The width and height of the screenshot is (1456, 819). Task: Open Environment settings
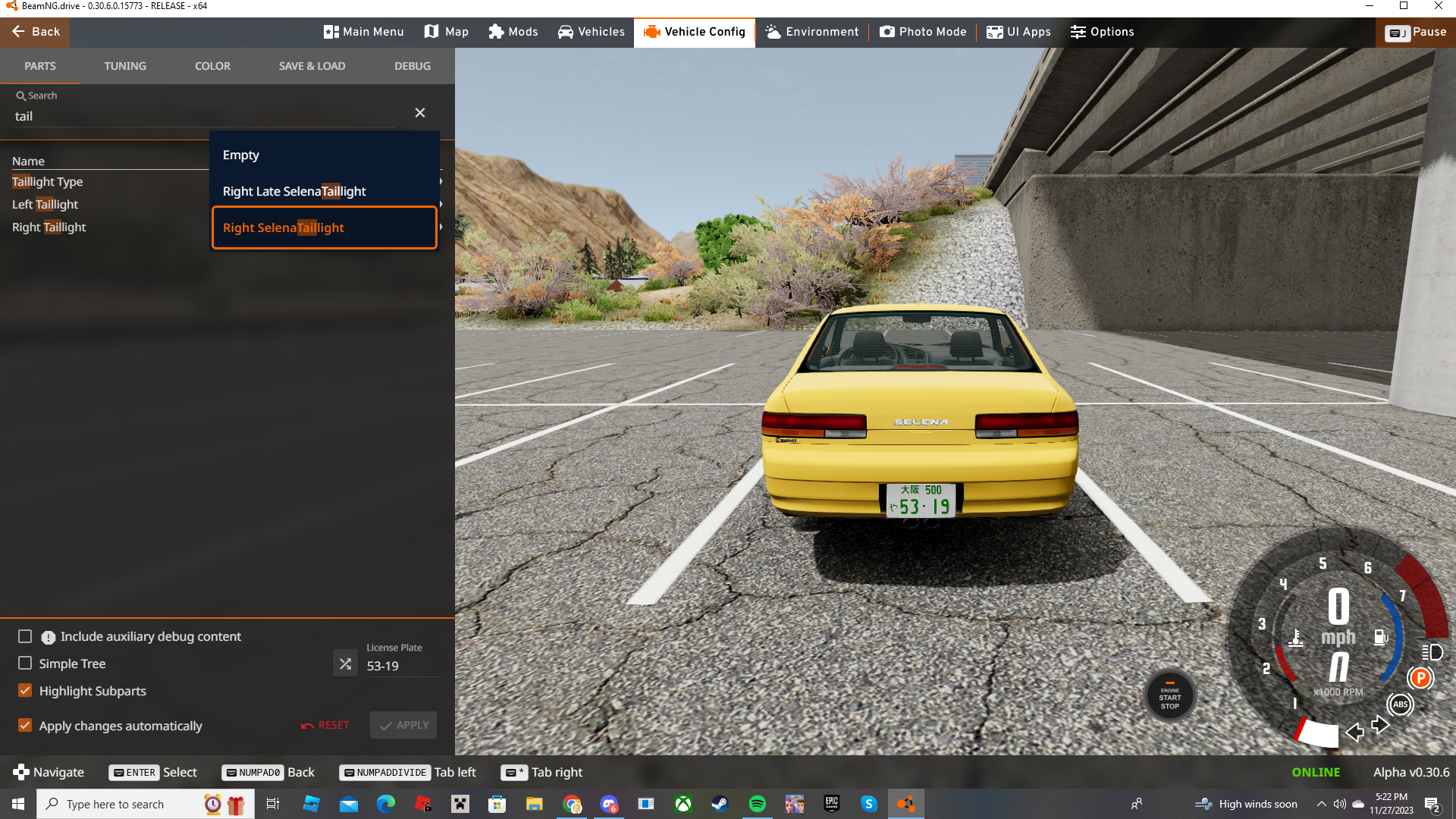pos(811,32)
